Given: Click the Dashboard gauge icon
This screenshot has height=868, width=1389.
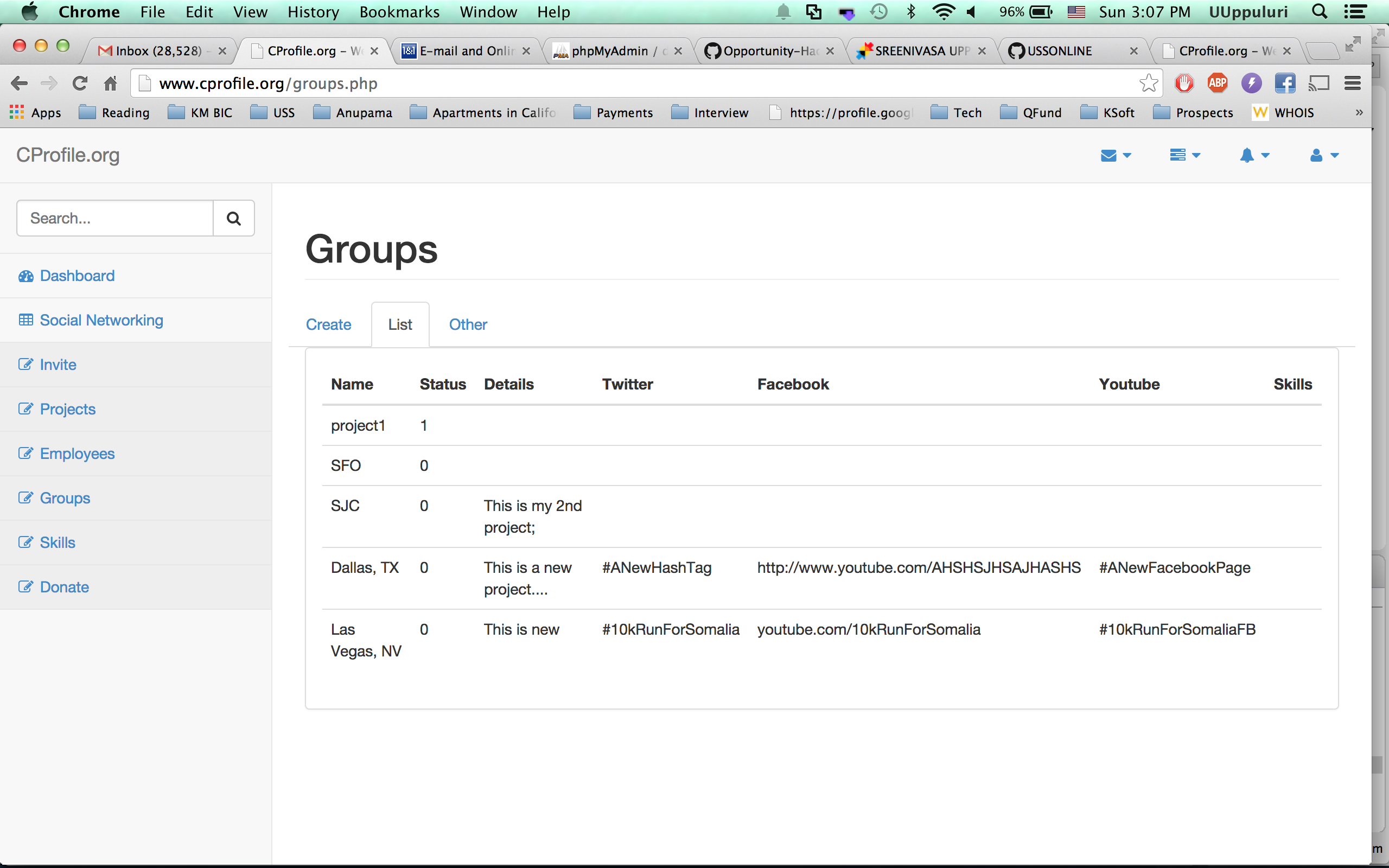Looking at the screenshot, I should click(26, 276).
